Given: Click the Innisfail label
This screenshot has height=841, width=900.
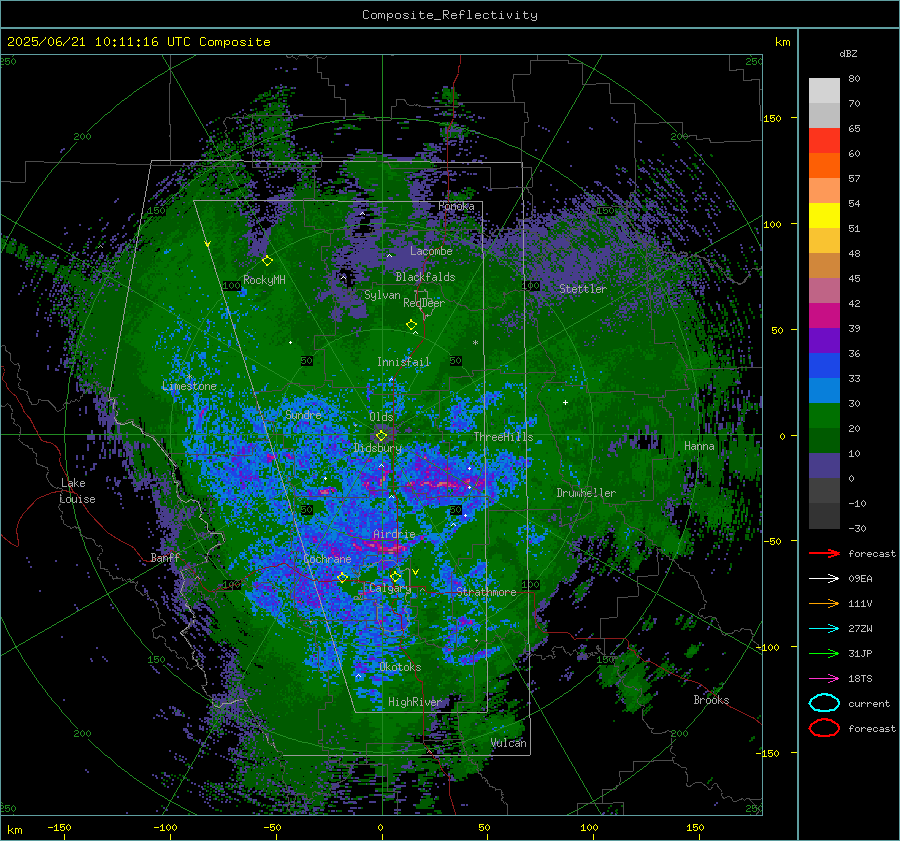Looking at the screenshot, I should point(403,362).
